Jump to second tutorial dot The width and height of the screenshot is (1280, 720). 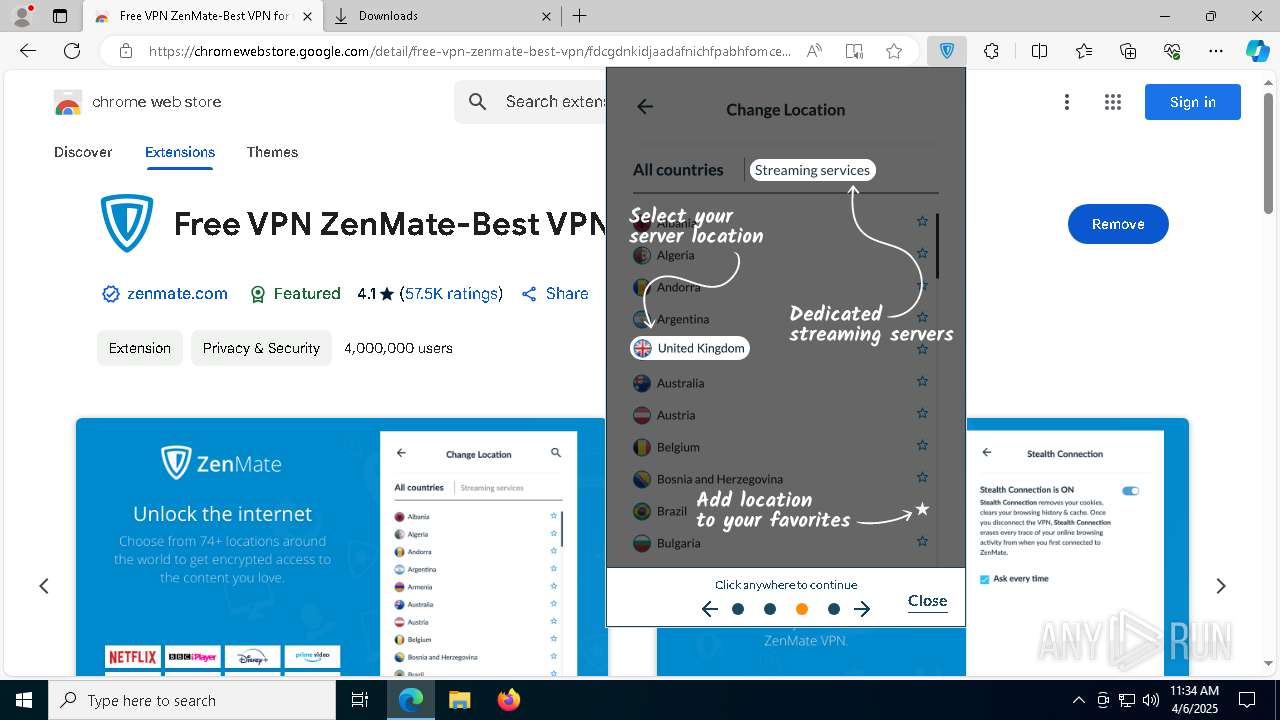click(x=770, y=609)
